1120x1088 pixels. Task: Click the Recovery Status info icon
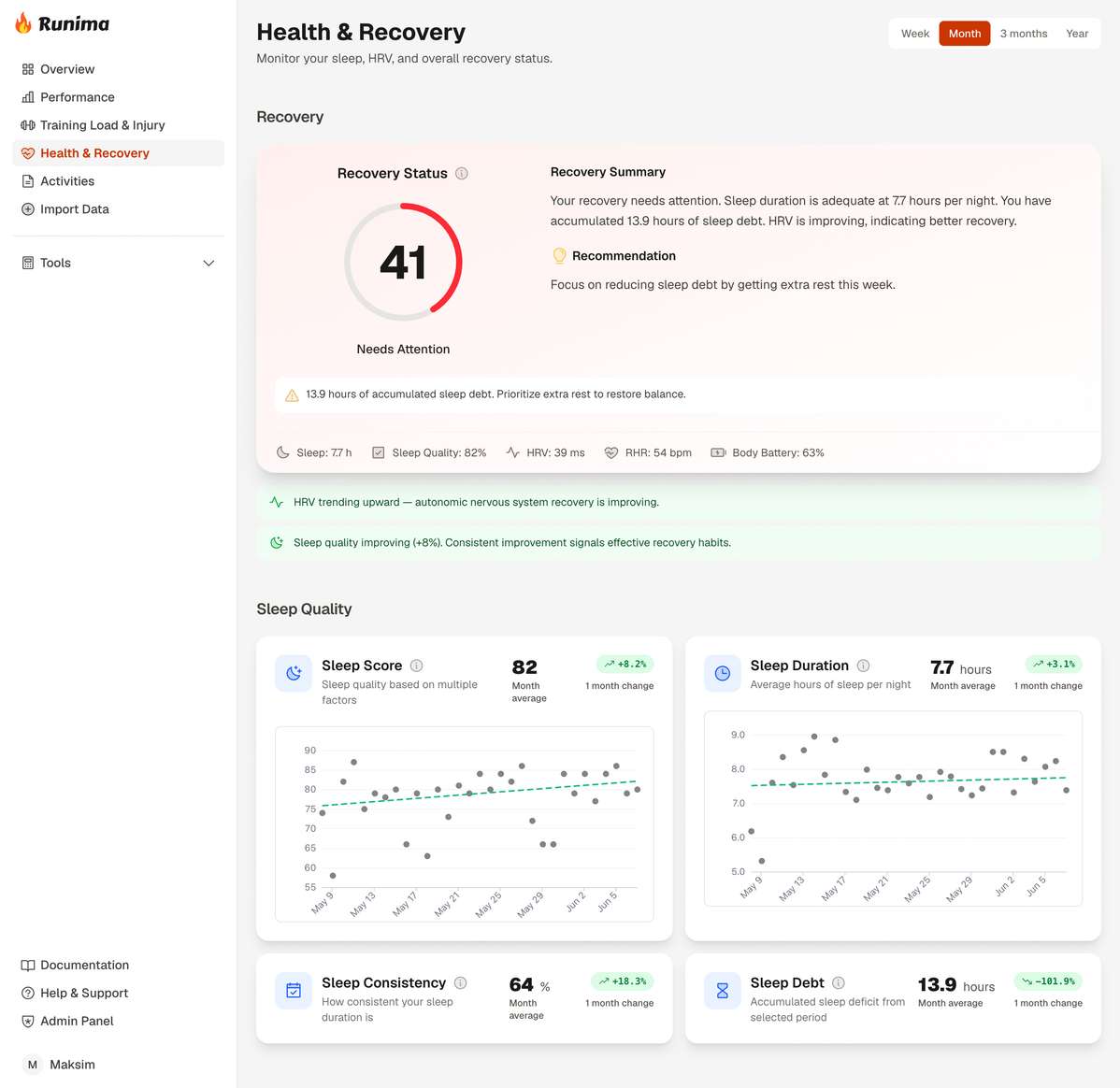click(x=462, y=174)
